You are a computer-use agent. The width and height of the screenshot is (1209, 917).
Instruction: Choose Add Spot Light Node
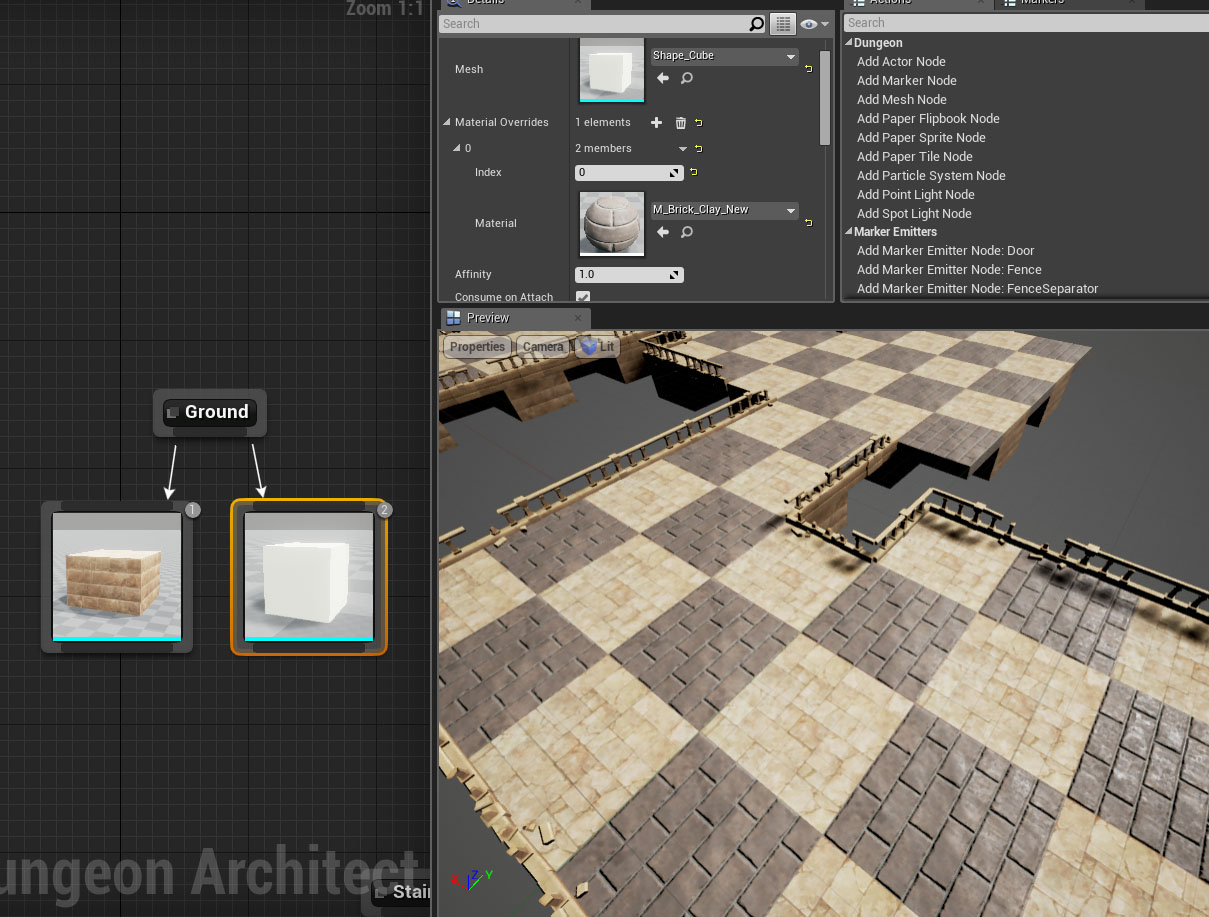coord(914,214)
